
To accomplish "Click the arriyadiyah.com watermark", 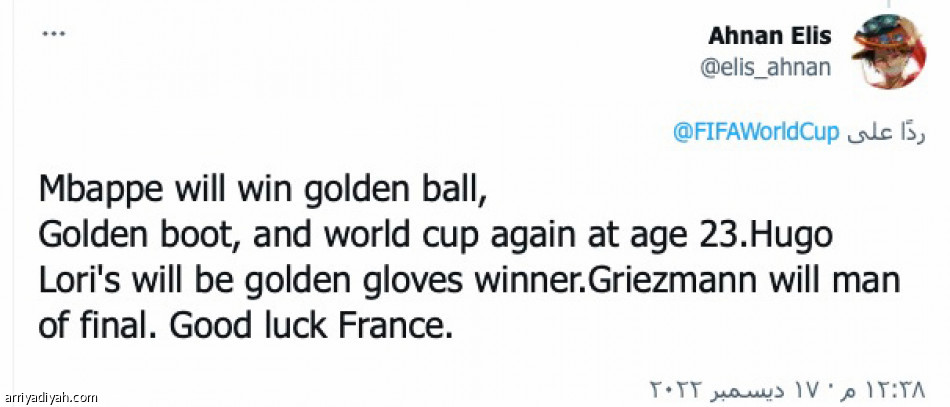I will [x=51, y=397].
